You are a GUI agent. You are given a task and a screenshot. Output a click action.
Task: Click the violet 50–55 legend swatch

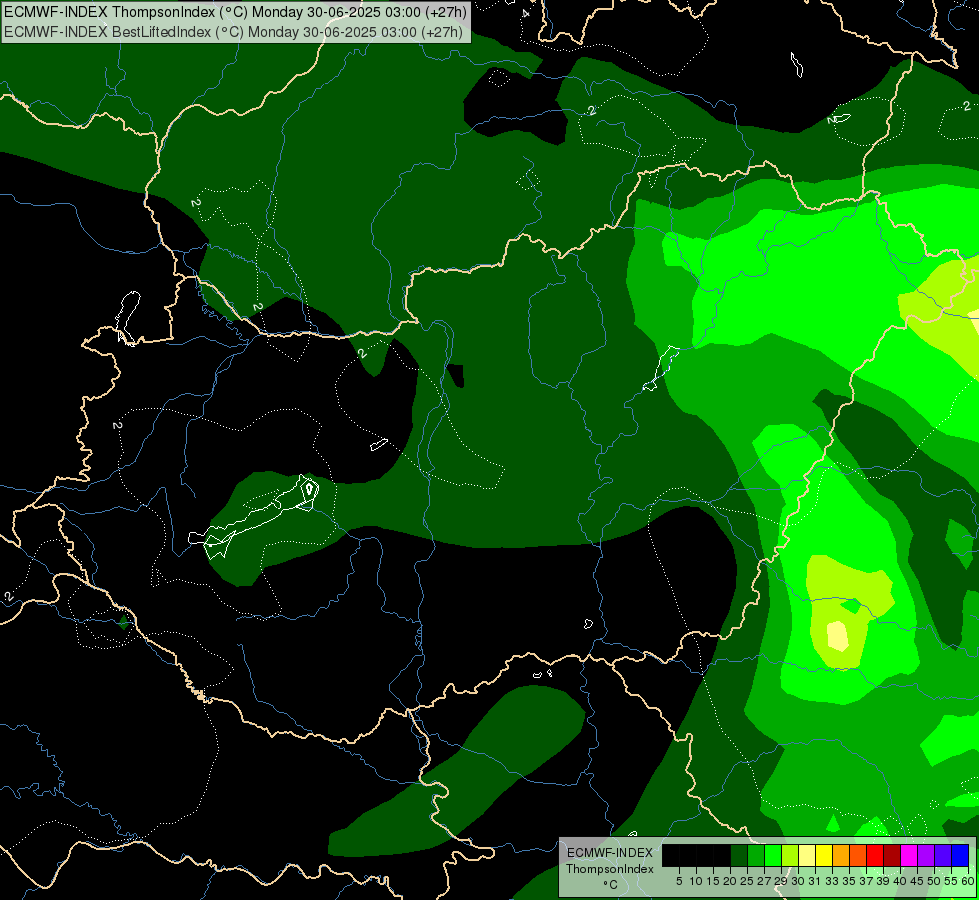click(x=943, y=855)
